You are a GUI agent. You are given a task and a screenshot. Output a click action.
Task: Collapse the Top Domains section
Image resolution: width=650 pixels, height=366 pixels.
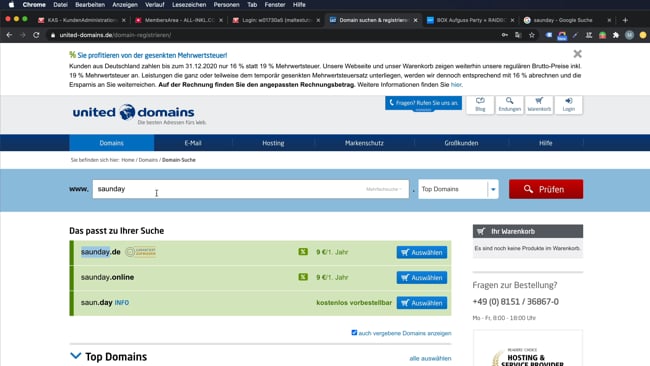[75, 356]
